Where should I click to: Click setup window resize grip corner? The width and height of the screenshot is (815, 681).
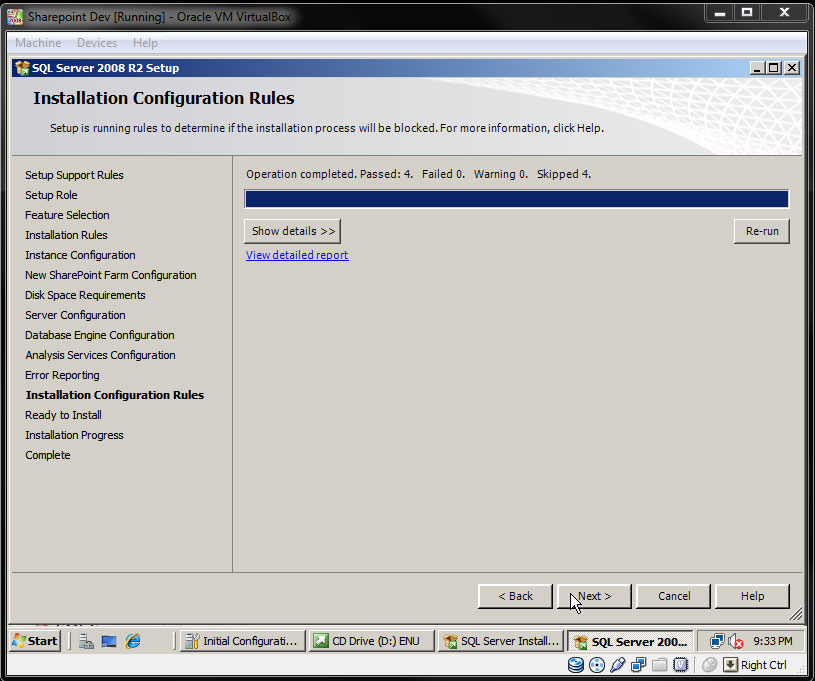pyautogui.click(x=796, y=614)
